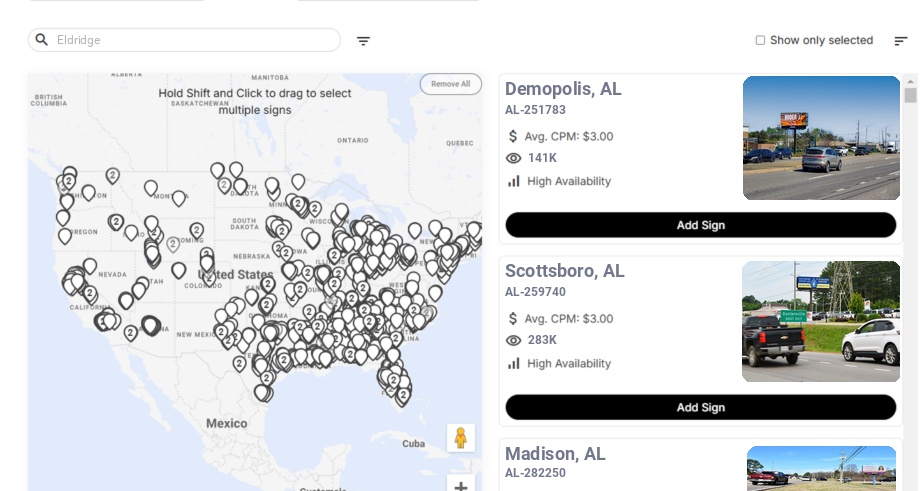Open the sort order icon
The height and width of the screenshot is (491, 920).
pyautogui.click(x=901, y=41)
